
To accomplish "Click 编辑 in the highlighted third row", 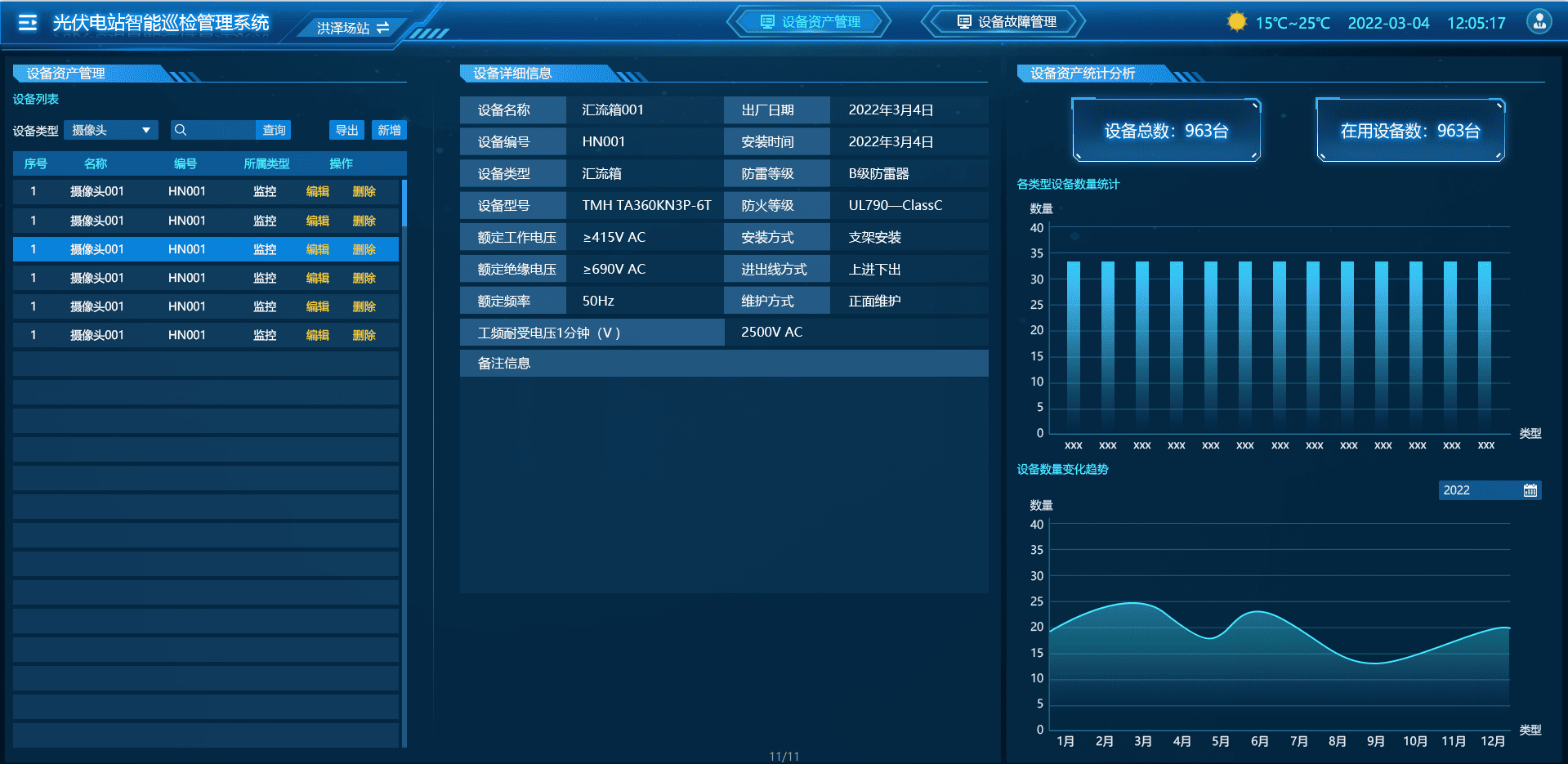I will pyautogui.click(x=318, y=249).
